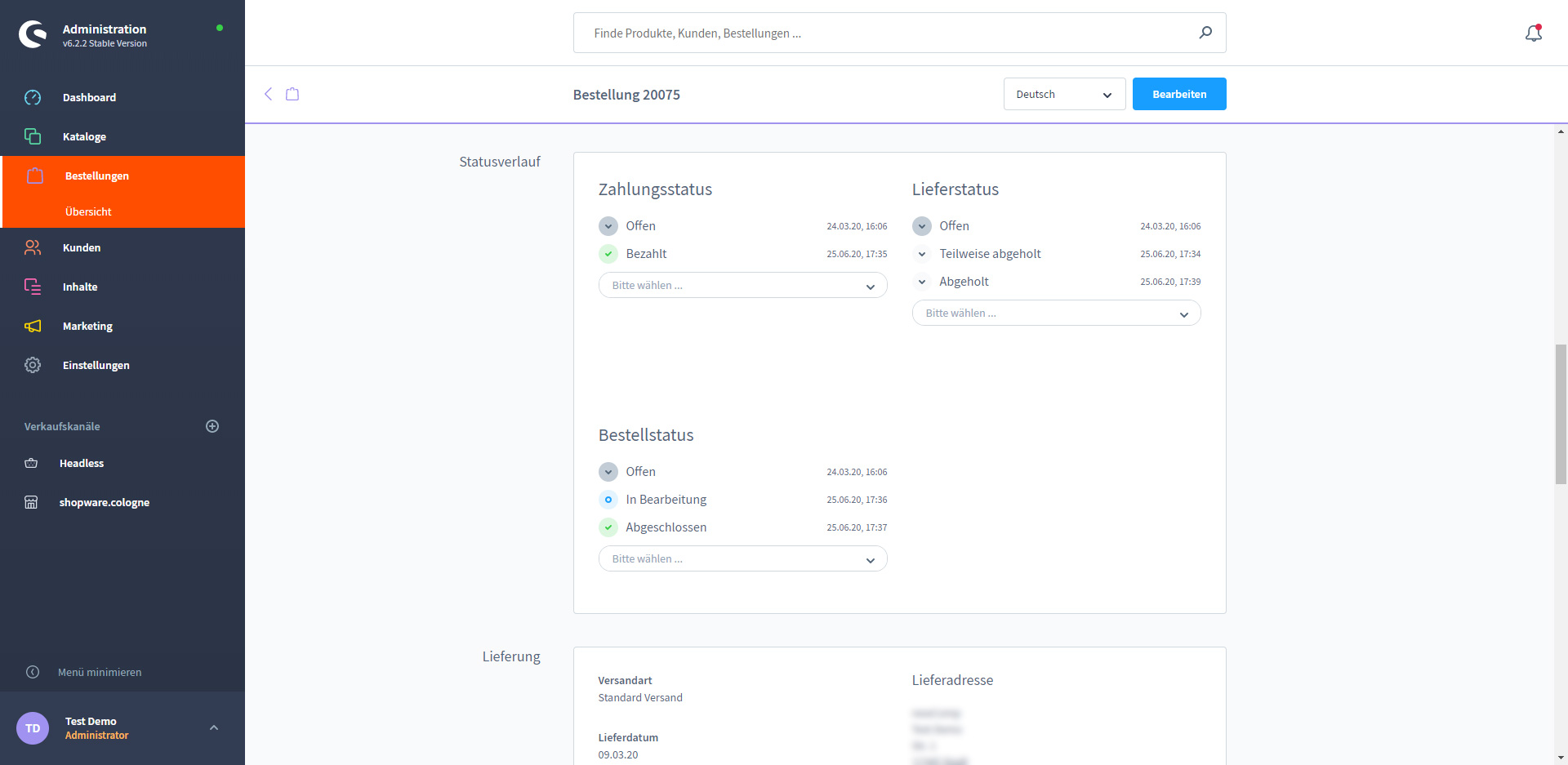Open the notifications bell
The image size is (1568, 765).
pos(1534,33)
